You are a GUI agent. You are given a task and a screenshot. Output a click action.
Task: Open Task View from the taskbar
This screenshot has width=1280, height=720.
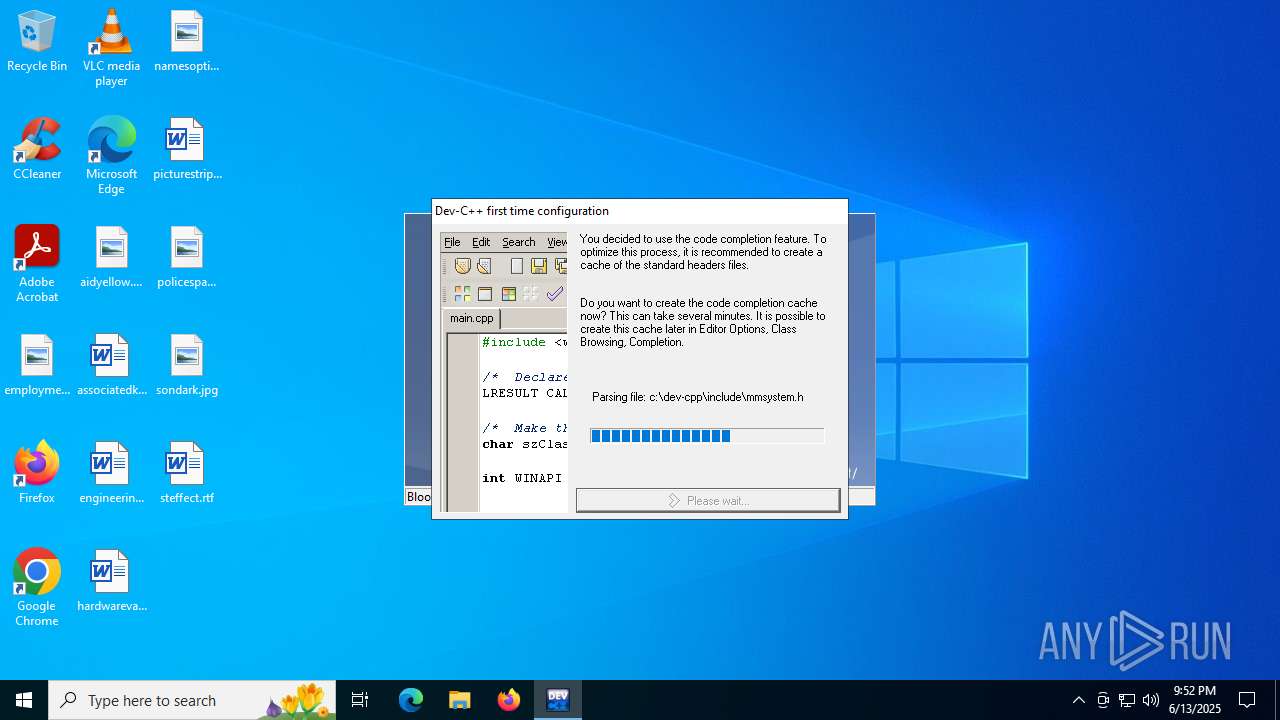(360, 700)
